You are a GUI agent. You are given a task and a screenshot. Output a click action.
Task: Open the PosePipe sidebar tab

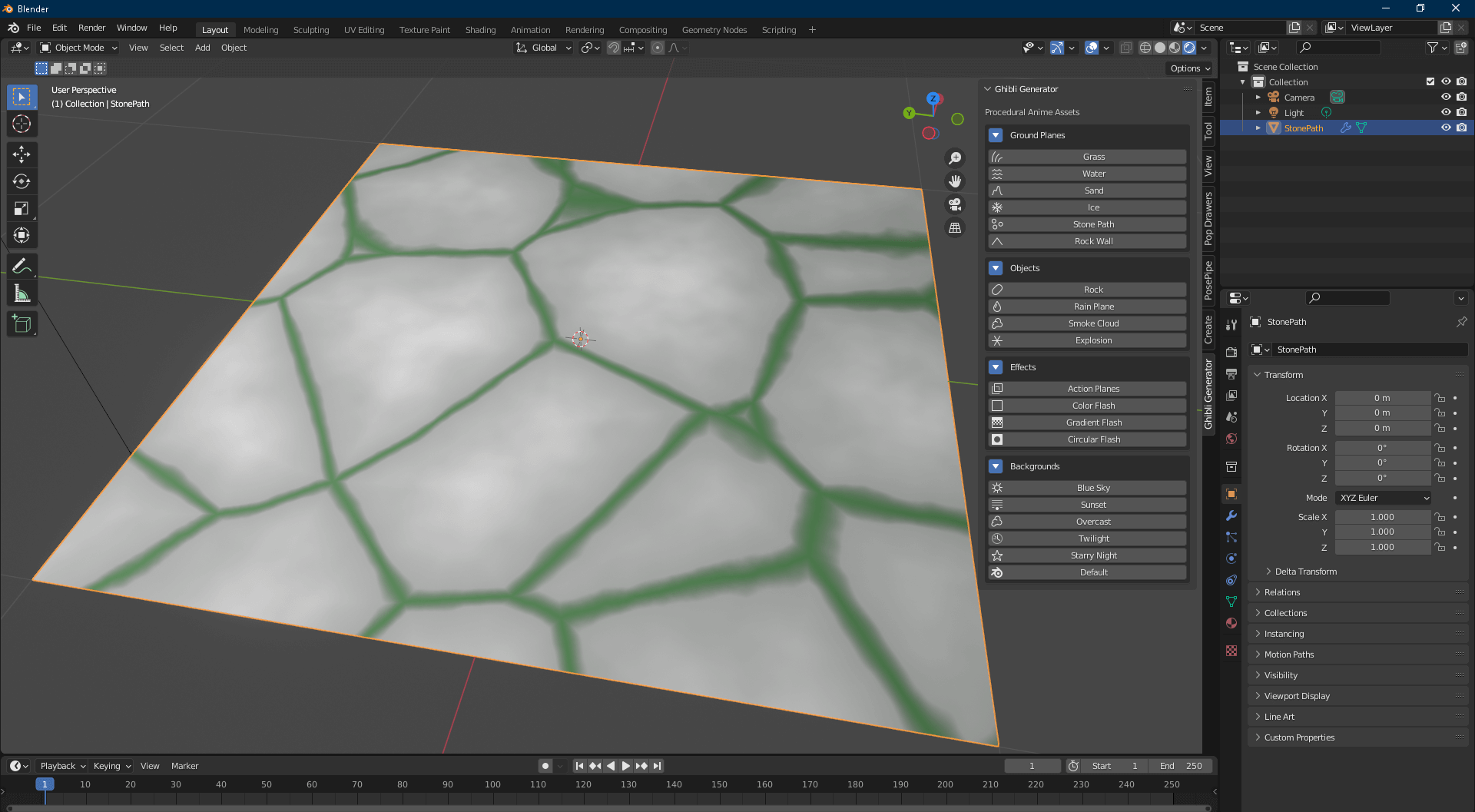point(1208,280)
